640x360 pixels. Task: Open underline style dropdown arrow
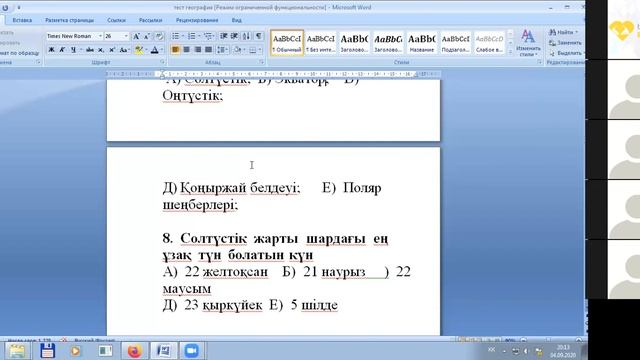point(81,50)
